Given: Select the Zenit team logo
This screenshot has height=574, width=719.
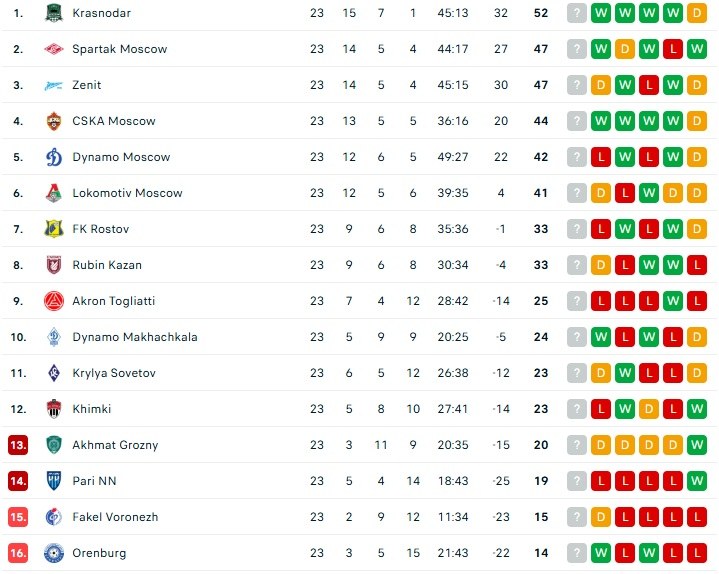Looking at the screenshot, I should [54, 85].
